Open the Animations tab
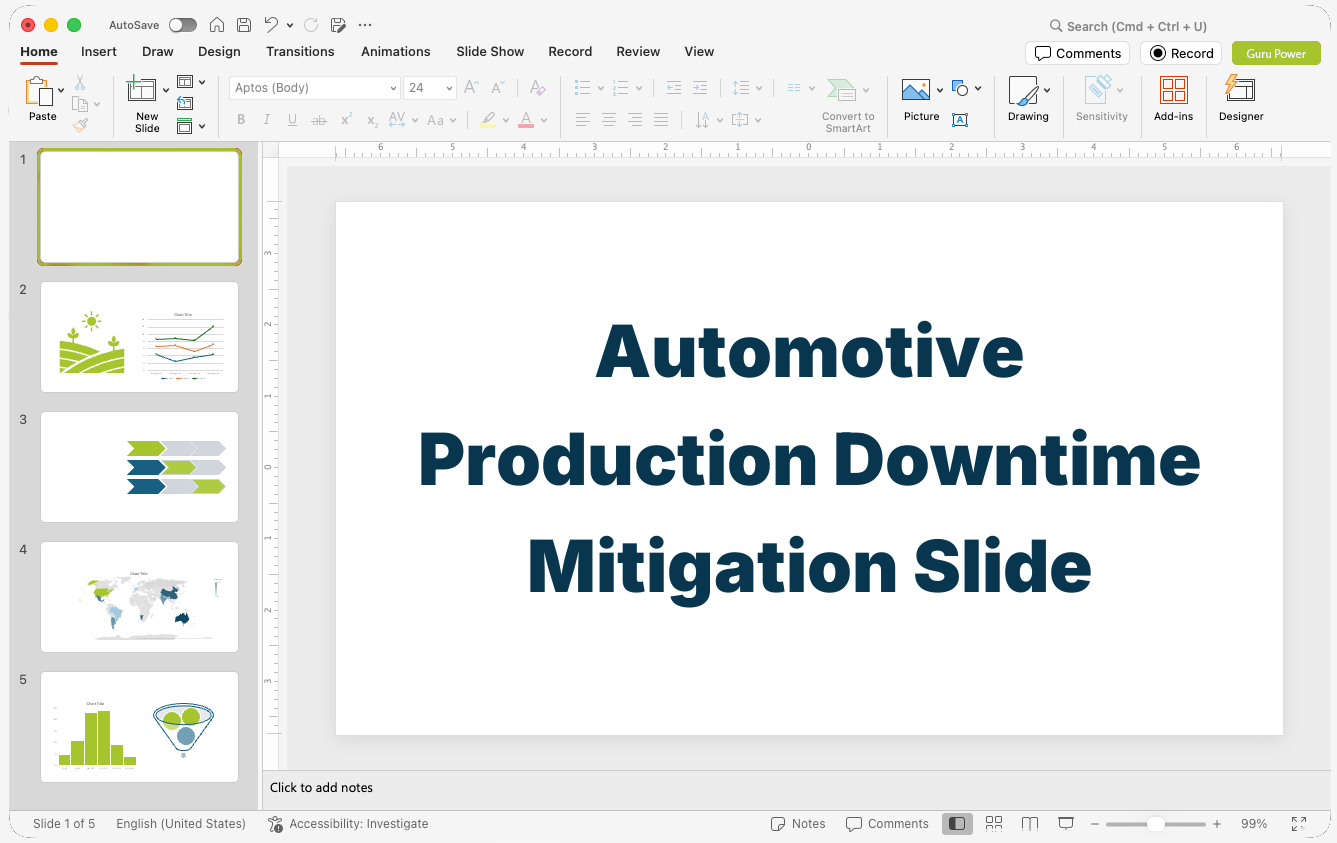This screenshot has height=843, width=1337. [396, 51]
